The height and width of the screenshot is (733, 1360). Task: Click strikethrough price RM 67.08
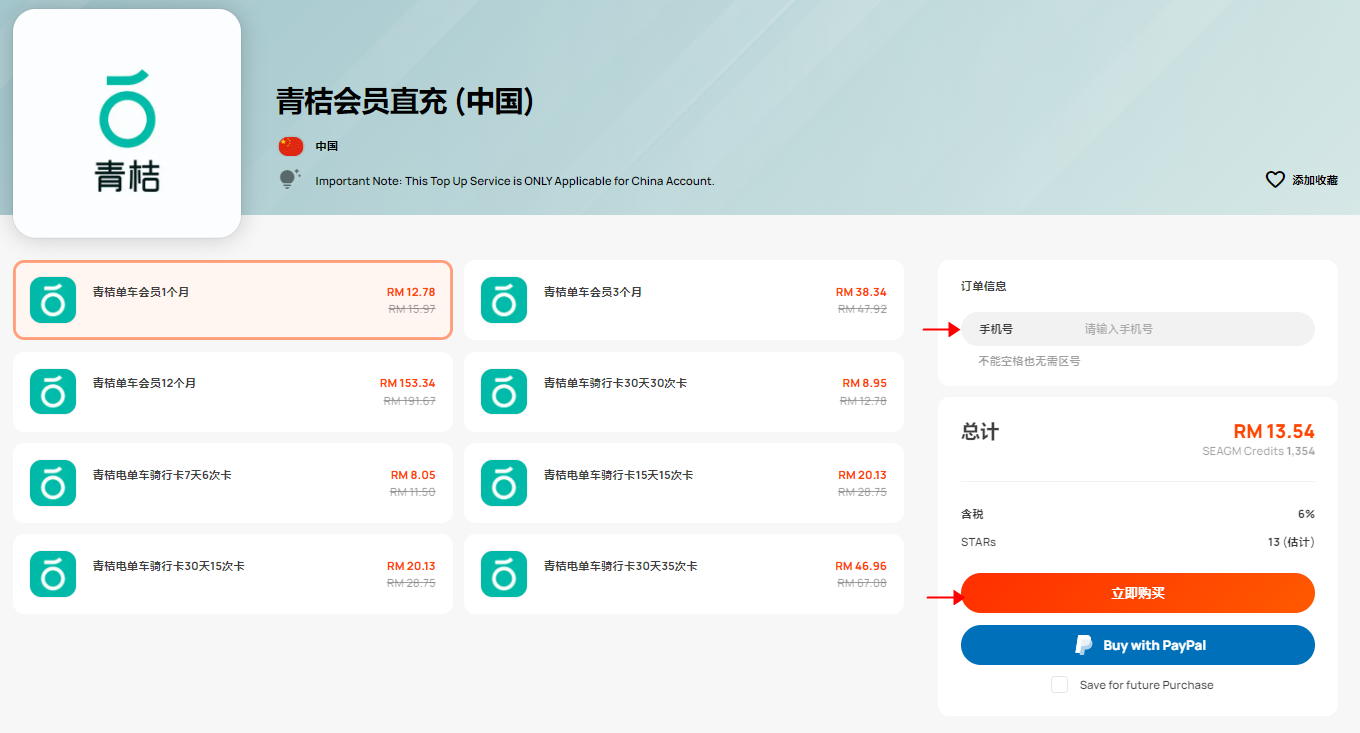pos(863,583)
